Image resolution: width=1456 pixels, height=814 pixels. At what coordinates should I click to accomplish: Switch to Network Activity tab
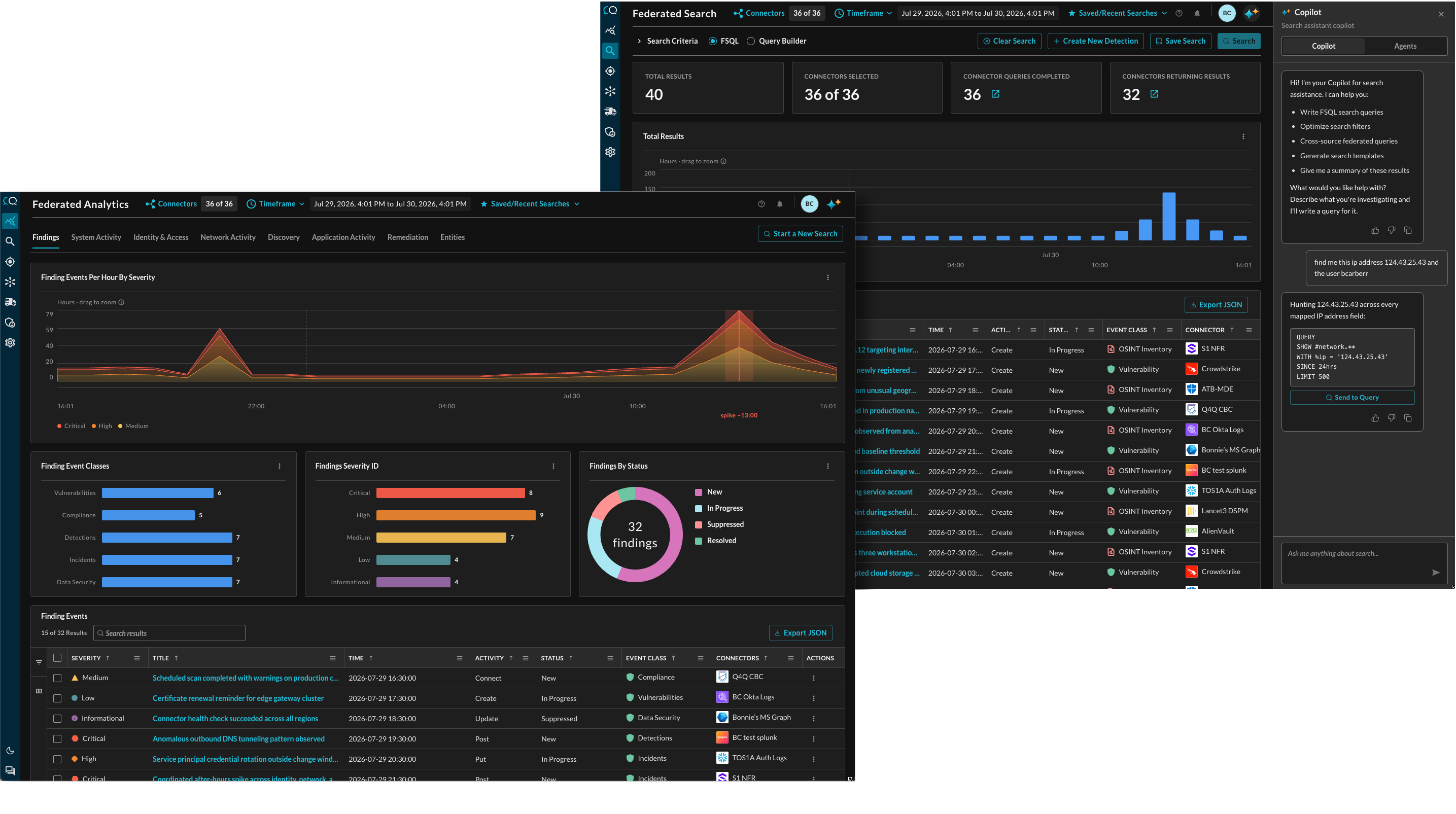pos(228,237)
